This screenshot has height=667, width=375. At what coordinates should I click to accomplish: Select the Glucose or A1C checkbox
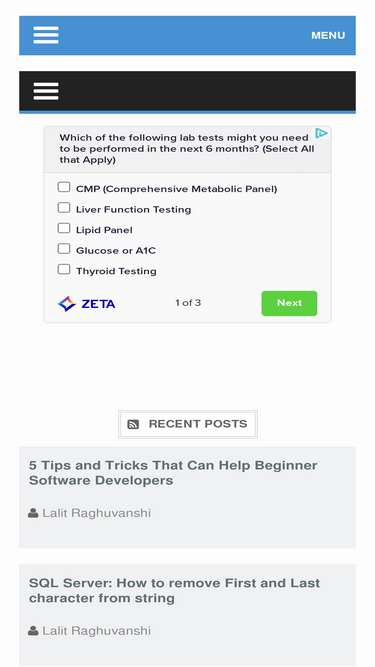(x=64, y=249)
